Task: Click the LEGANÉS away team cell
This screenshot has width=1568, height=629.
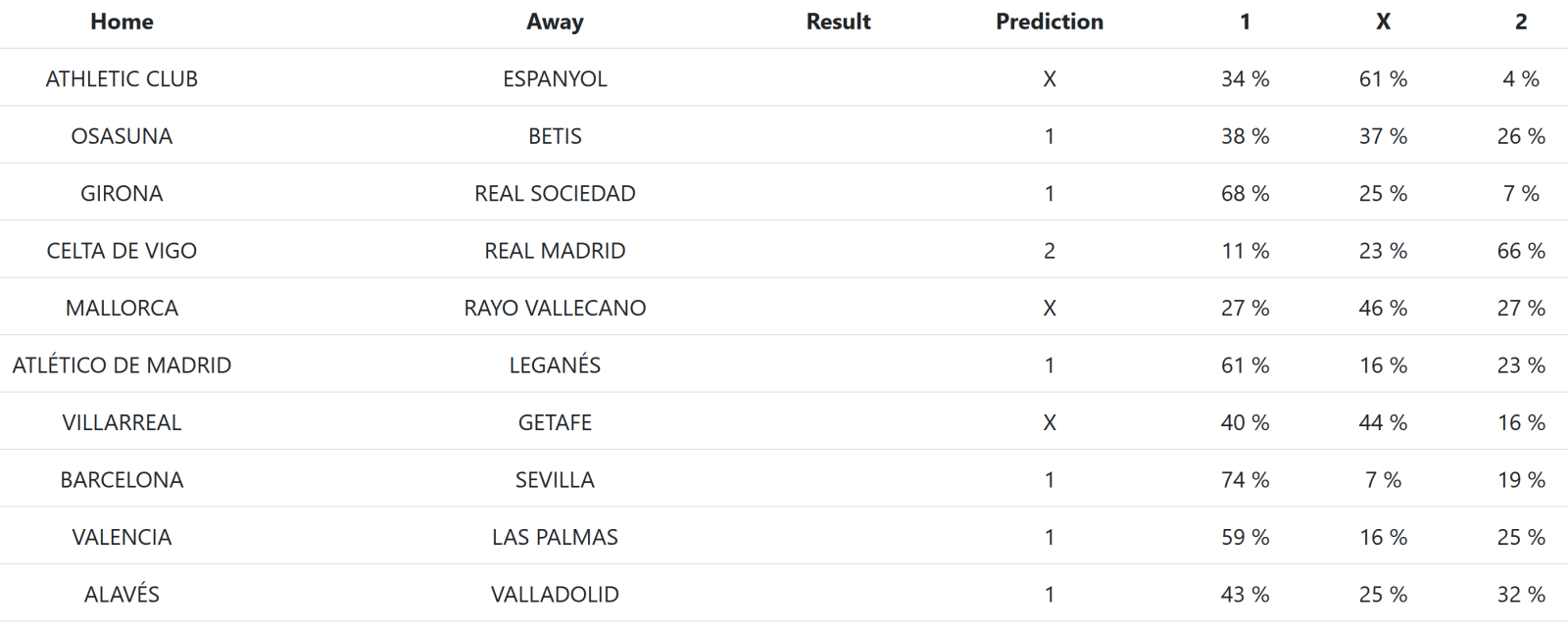Action: pyautogui.click(x=555, y=365)
